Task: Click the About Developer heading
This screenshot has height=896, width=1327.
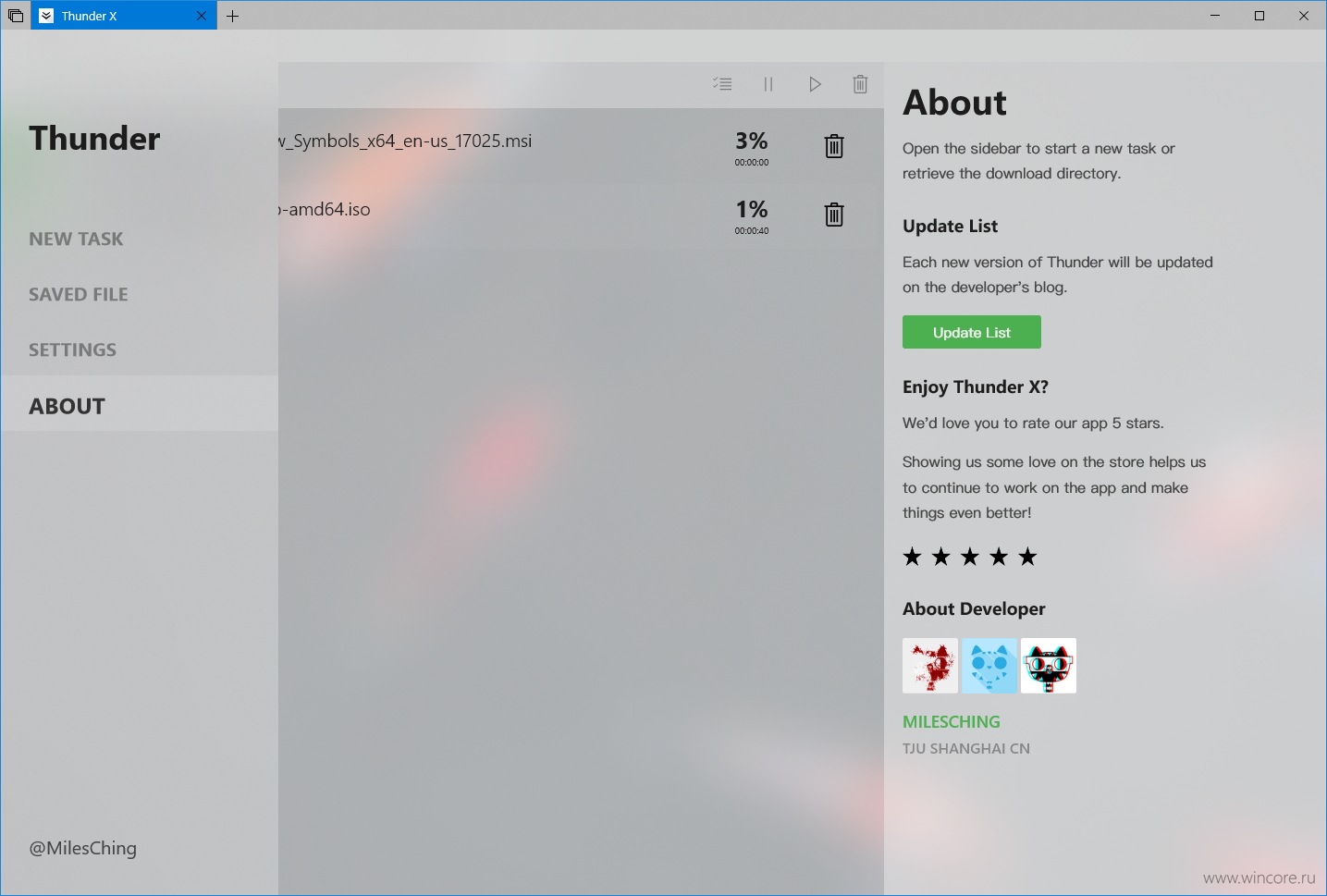Action: (975, 609)
